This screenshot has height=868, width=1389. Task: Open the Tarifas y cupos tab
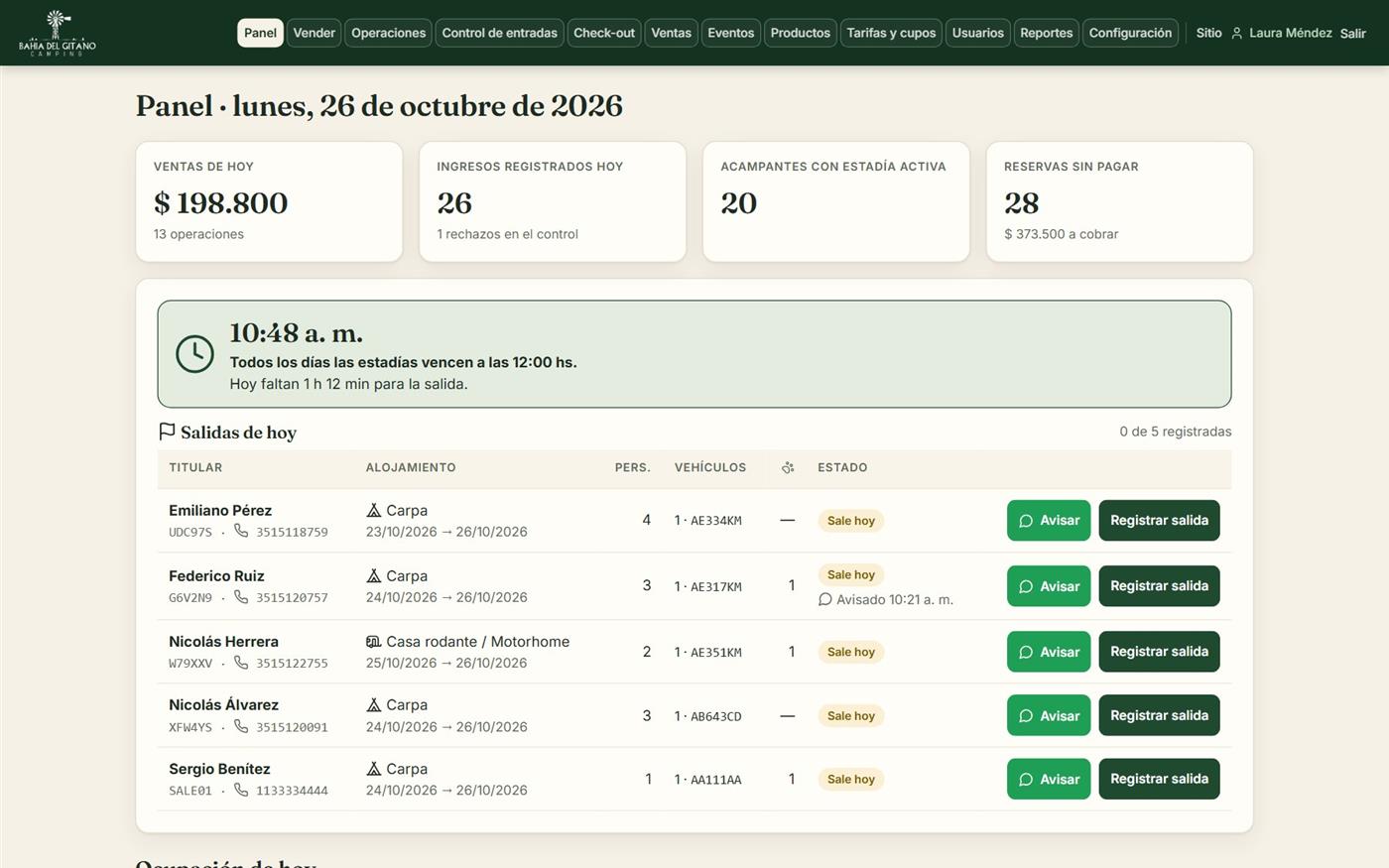(x=891, y=33)
